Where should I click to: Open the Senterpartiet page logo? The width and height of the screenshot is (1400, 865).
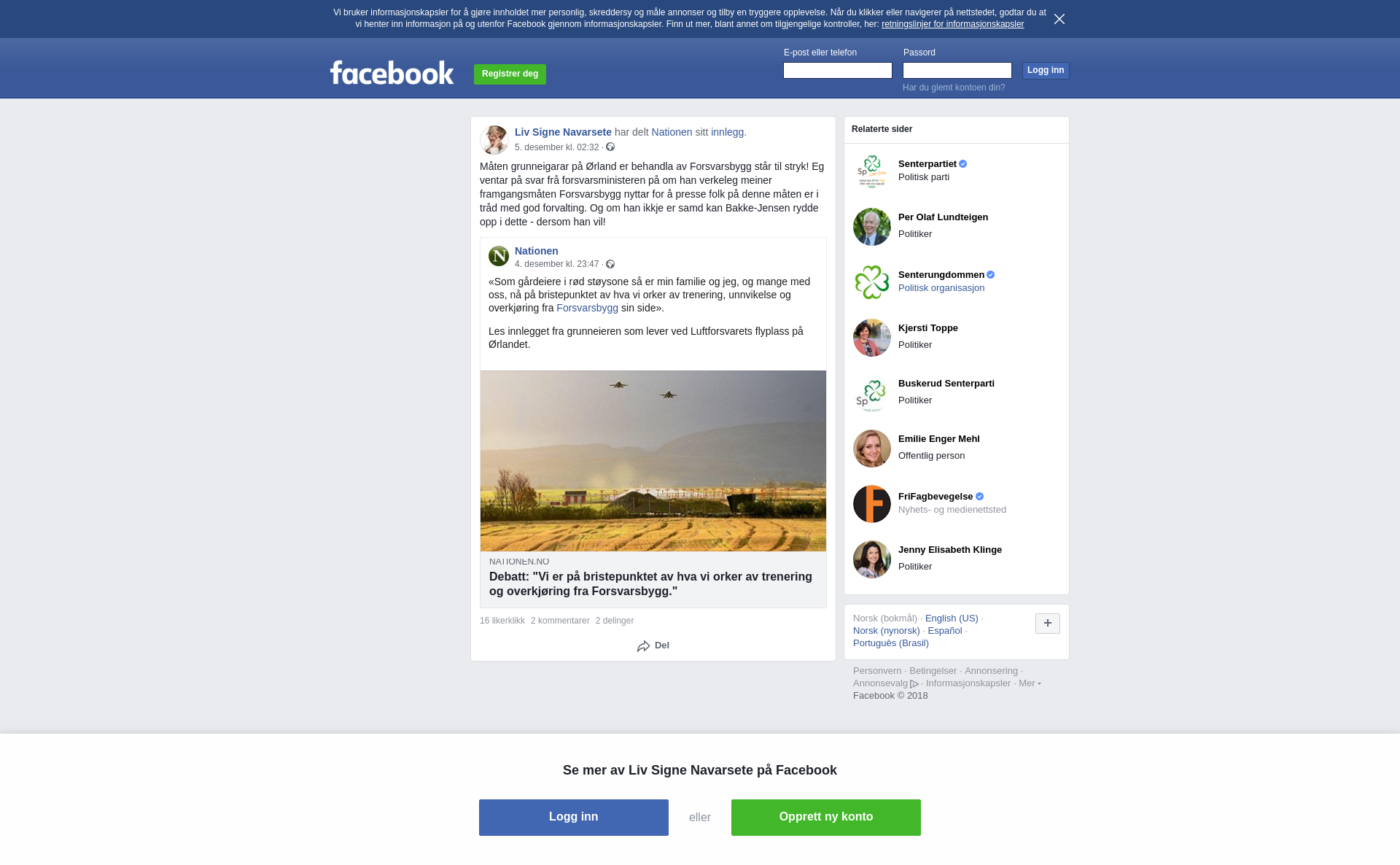pos(872,171)
